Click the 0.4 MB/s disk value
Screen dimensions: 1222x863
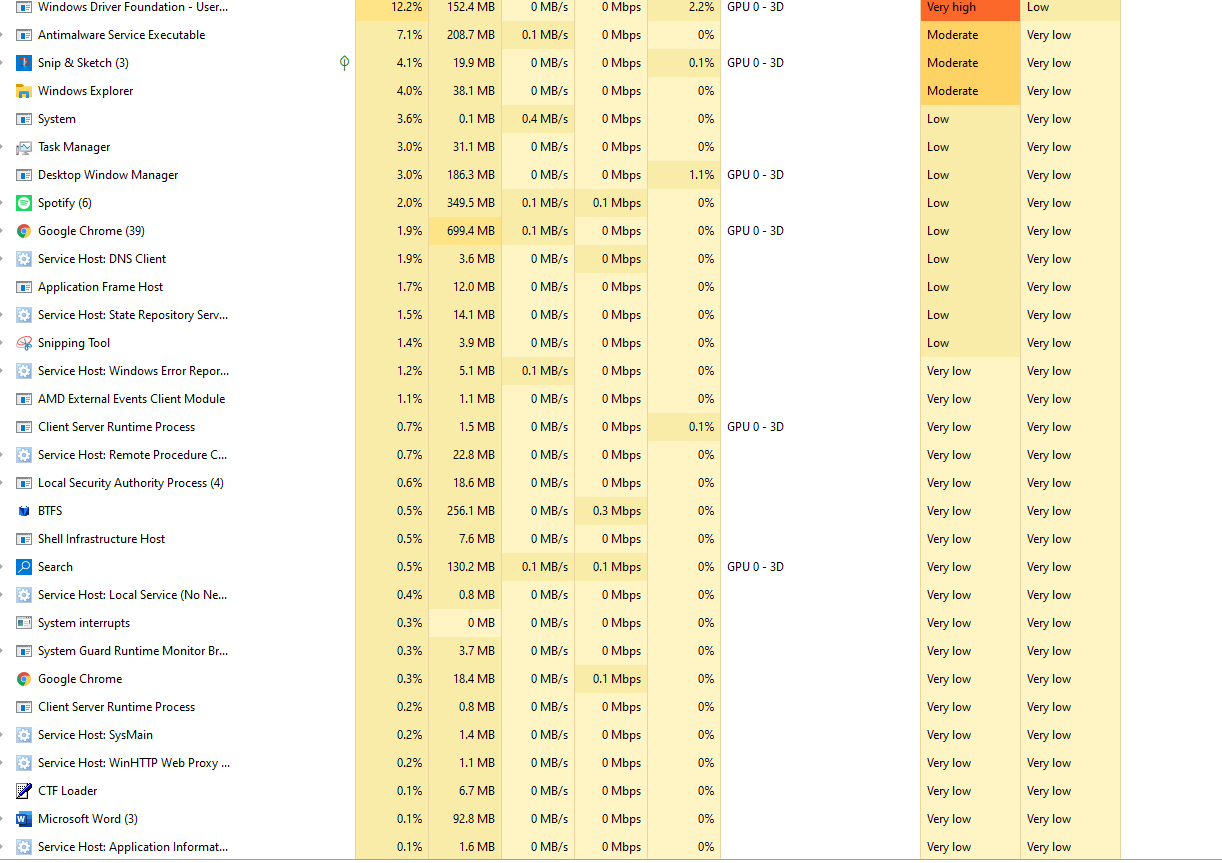[x=545, y=119]
